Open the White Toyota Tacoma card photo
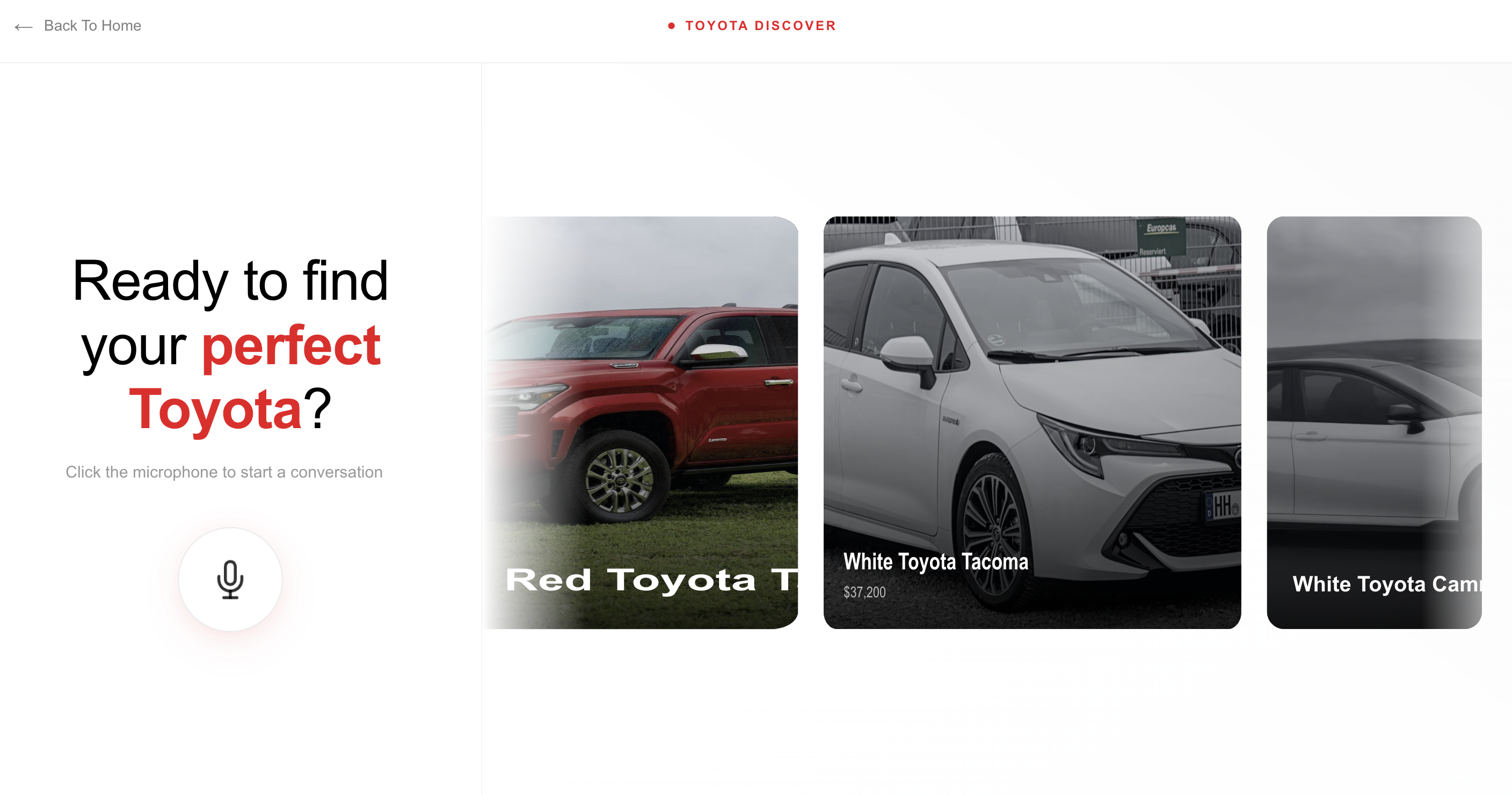The width and height of the screenshot is (1512, 795). (x=1032, y=423)
